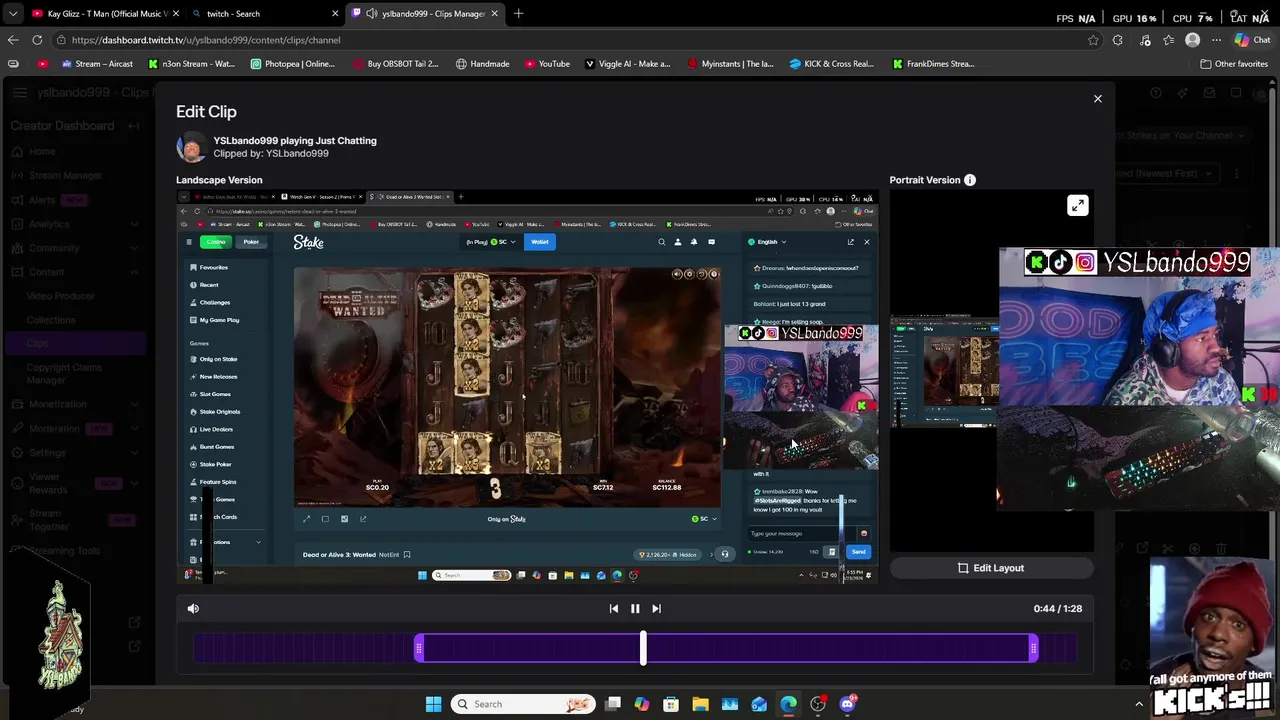Open the n3on Stream bookmark

tap(191, 64)
